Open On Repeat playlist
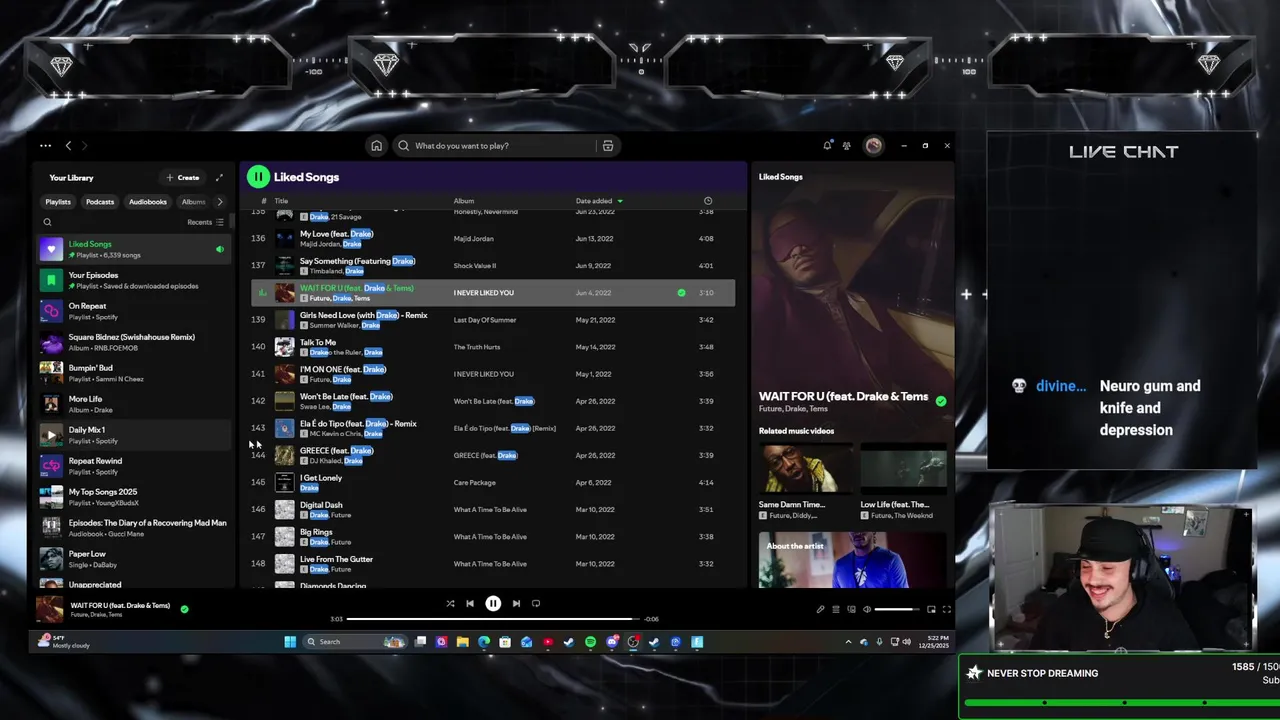This screenshot has height=720, width=1280. tap(134, 311)
